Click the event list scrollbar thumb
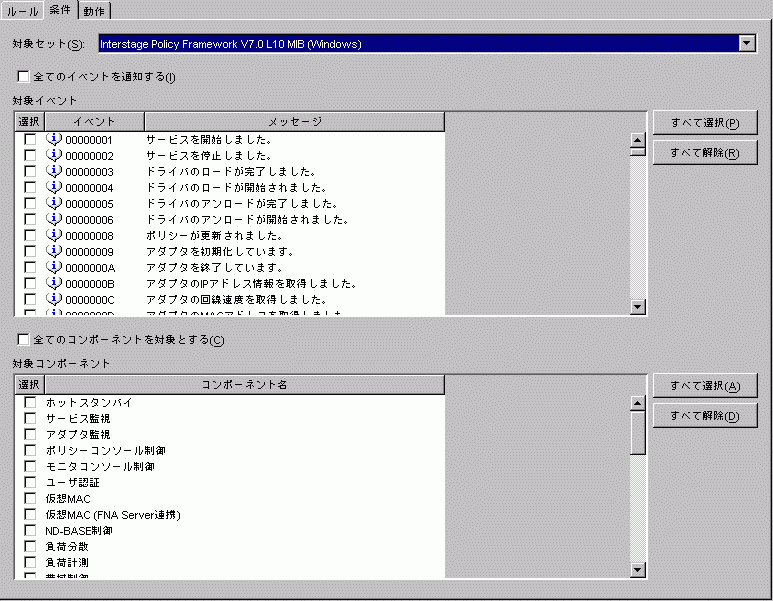773x601 pixels. point(637,152)
